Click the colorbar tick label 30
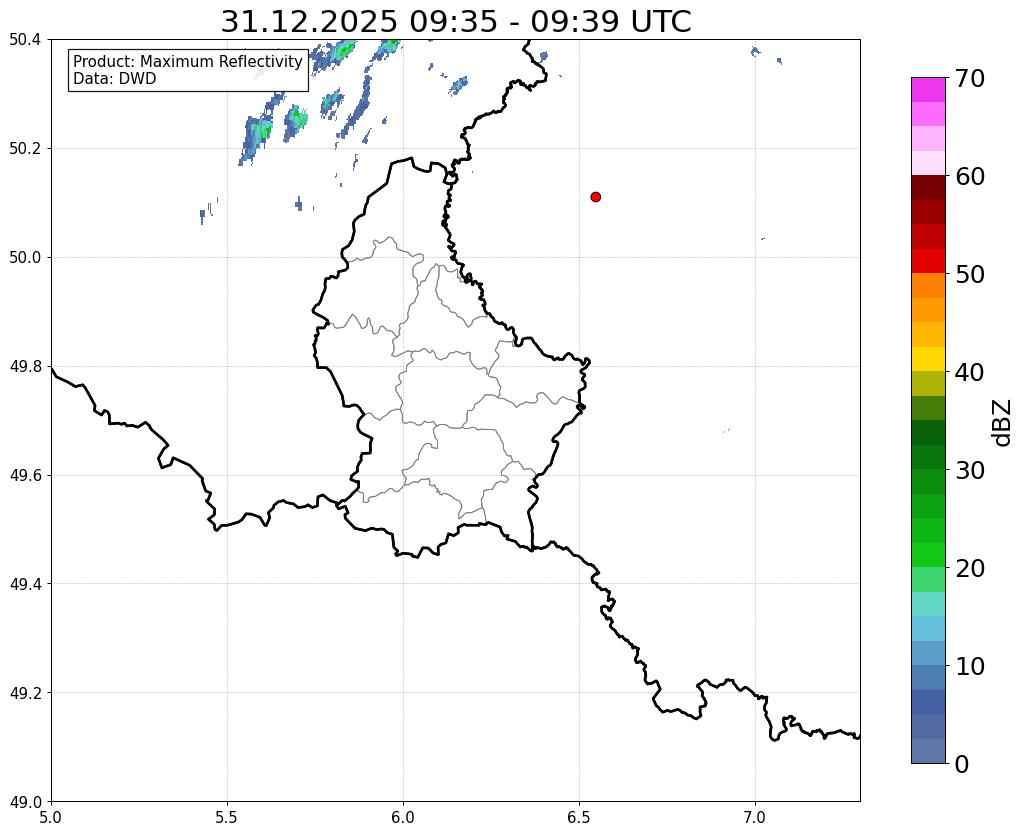 970,470
